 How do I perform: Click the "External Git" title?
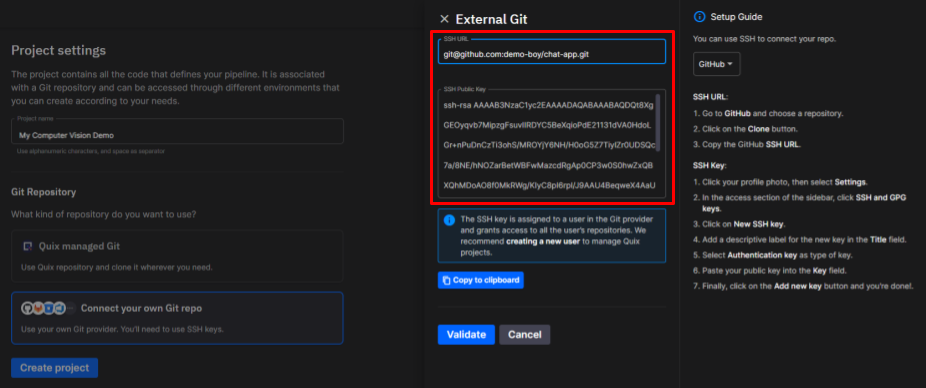pos(491,19)
